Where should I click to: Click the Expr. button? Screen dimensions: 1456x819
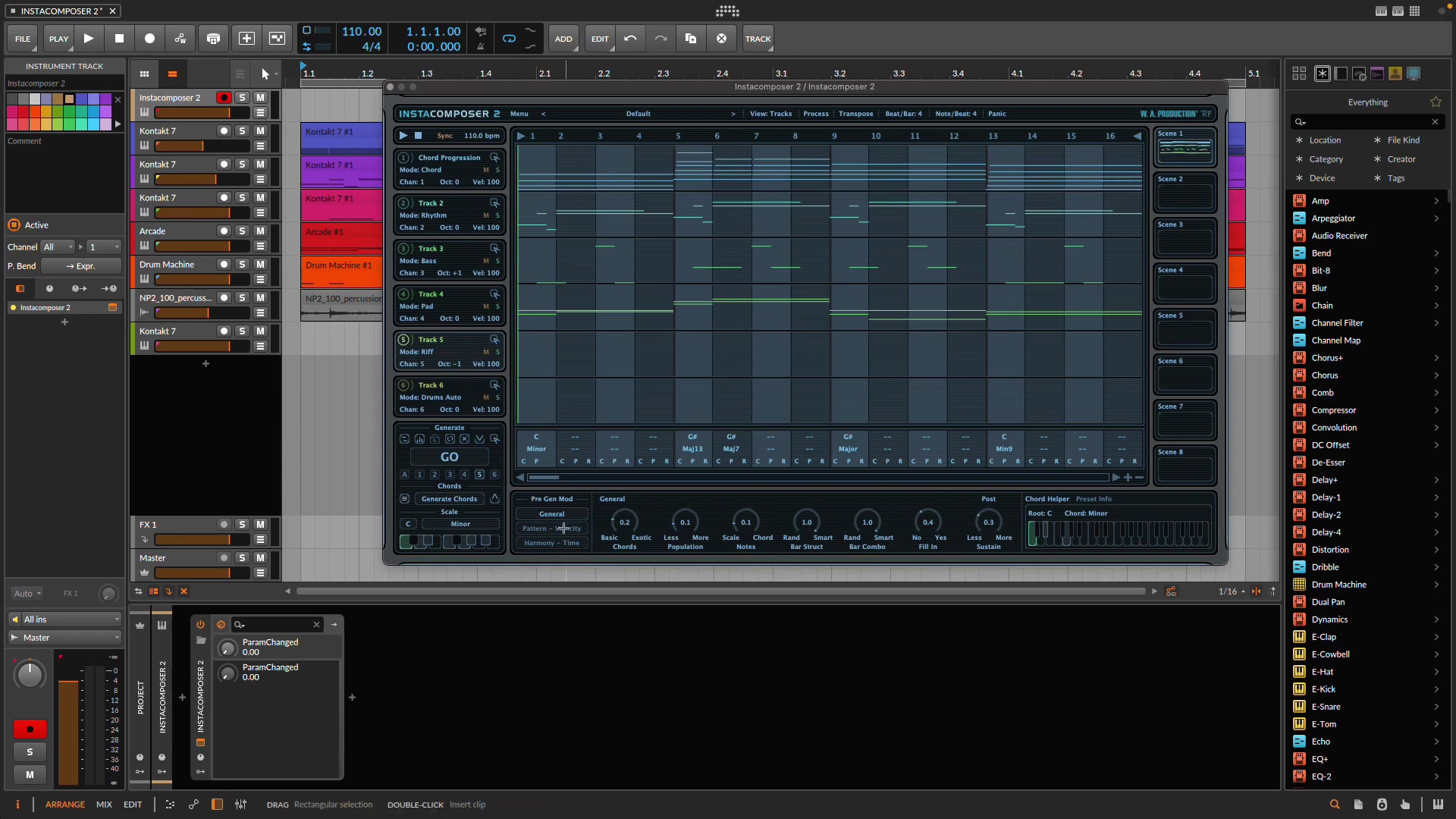point(81,266)
